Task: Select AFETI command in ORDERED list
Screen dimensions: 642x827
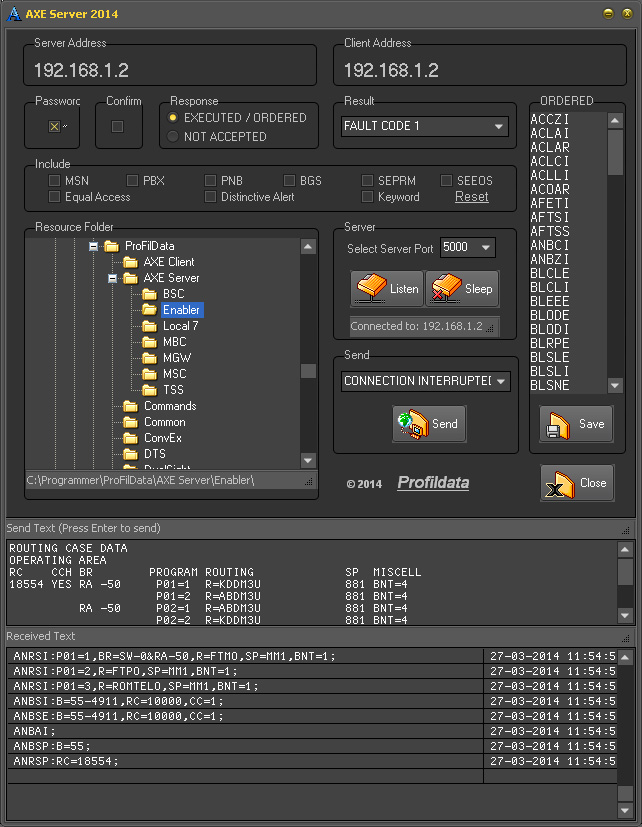Action: point(549,203)
